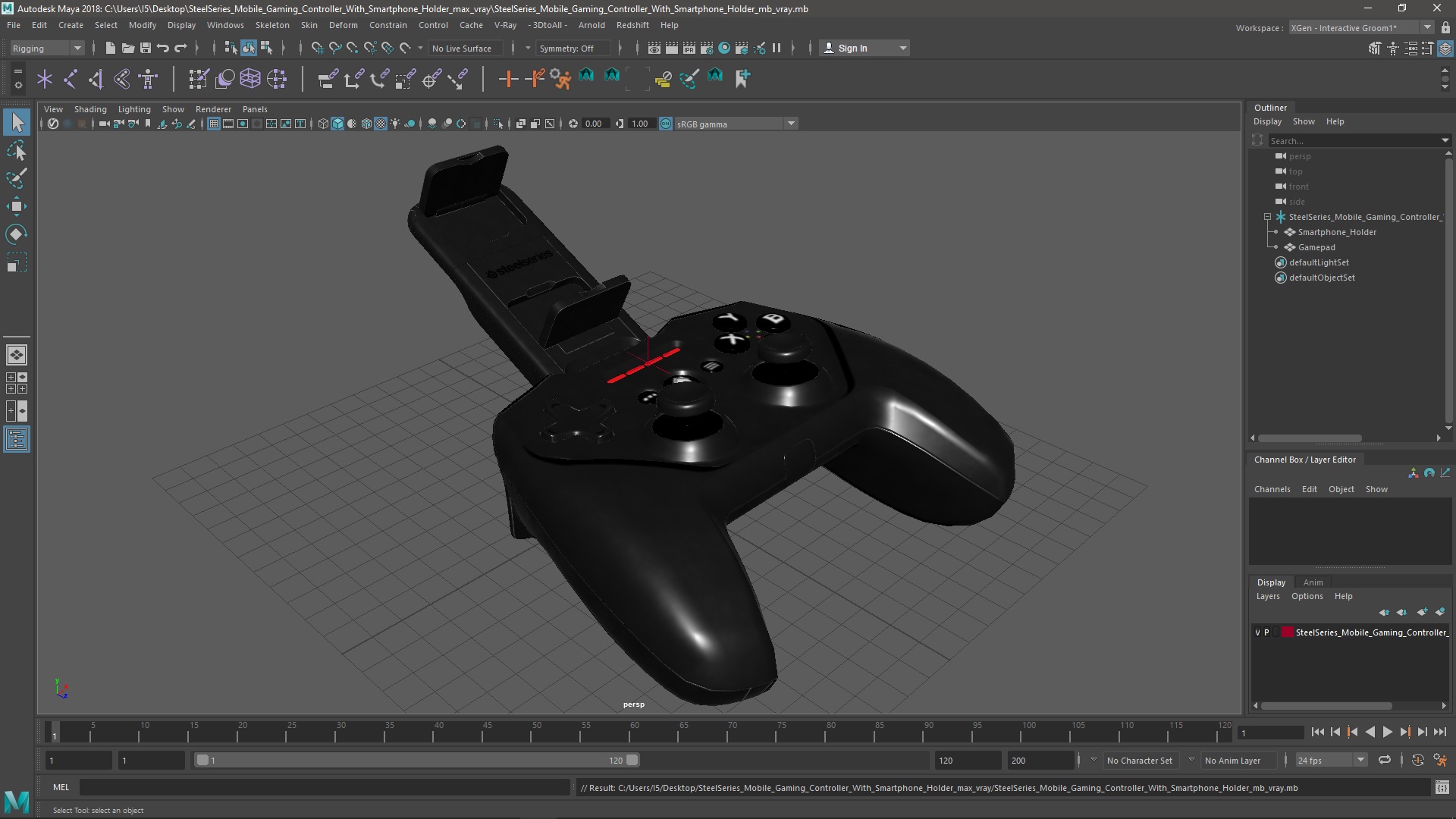Click the Undo arrow icon
1456x819 pixels.
coord(163,48)
